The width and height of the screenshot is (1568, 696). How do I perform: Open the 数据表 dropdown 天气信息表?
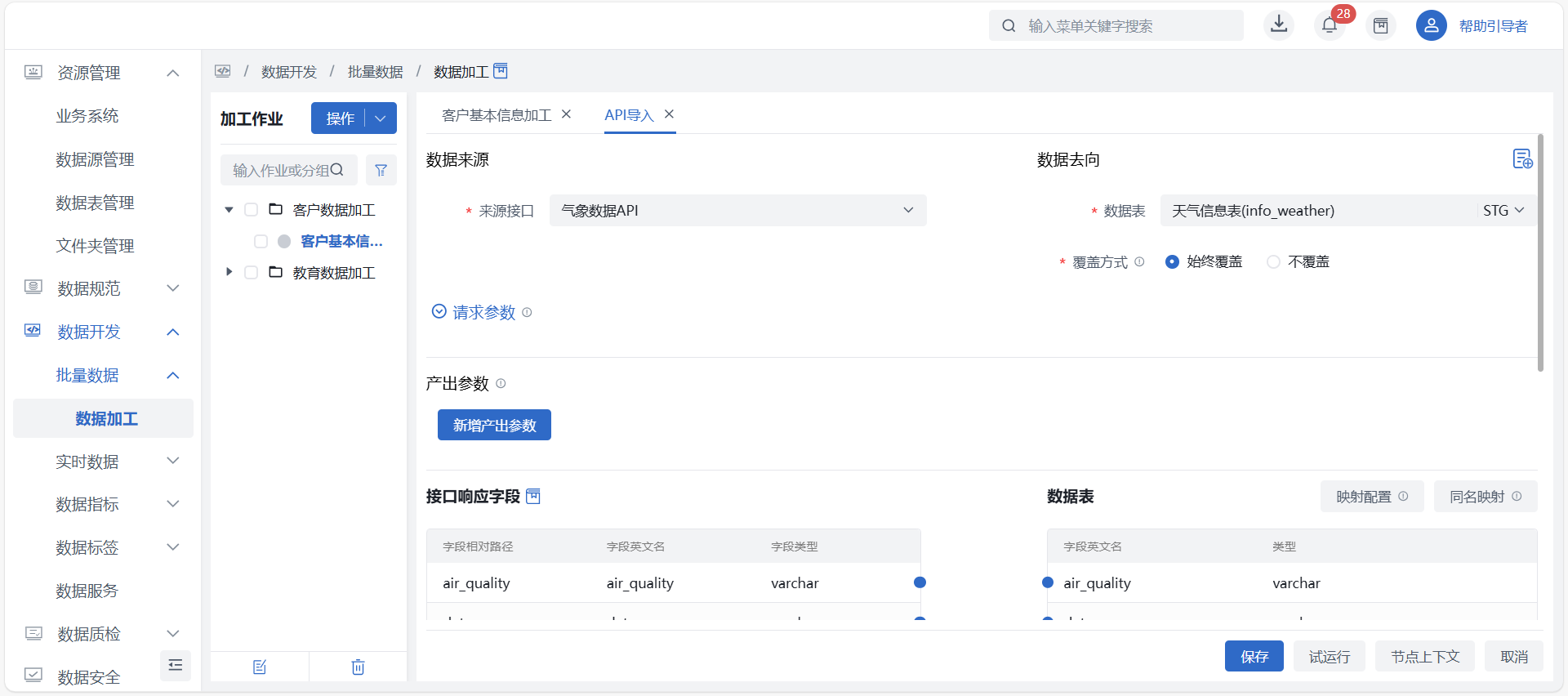point(1347,210)
